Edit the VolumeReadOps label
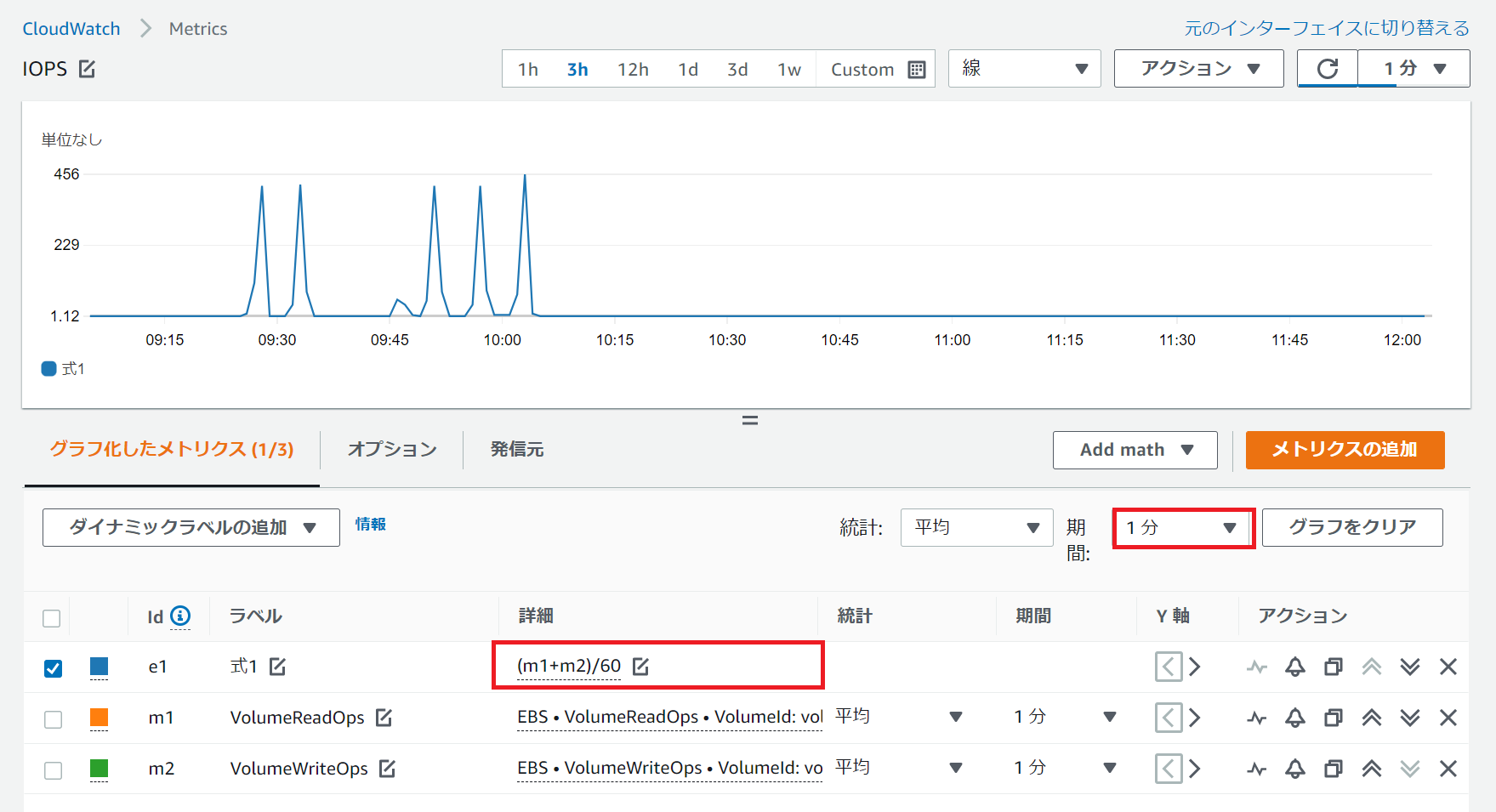 point(384,718)
